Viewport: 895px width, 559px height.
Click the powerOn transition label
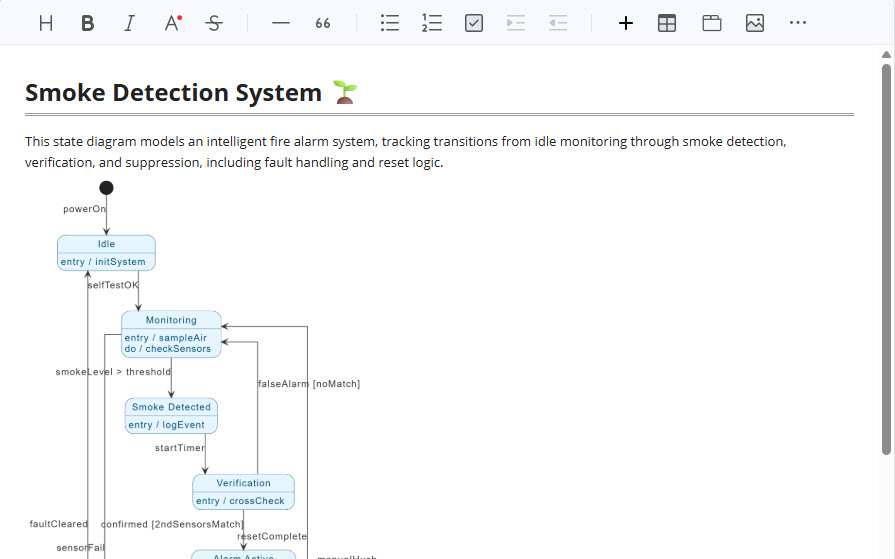[x=84, y=209]
